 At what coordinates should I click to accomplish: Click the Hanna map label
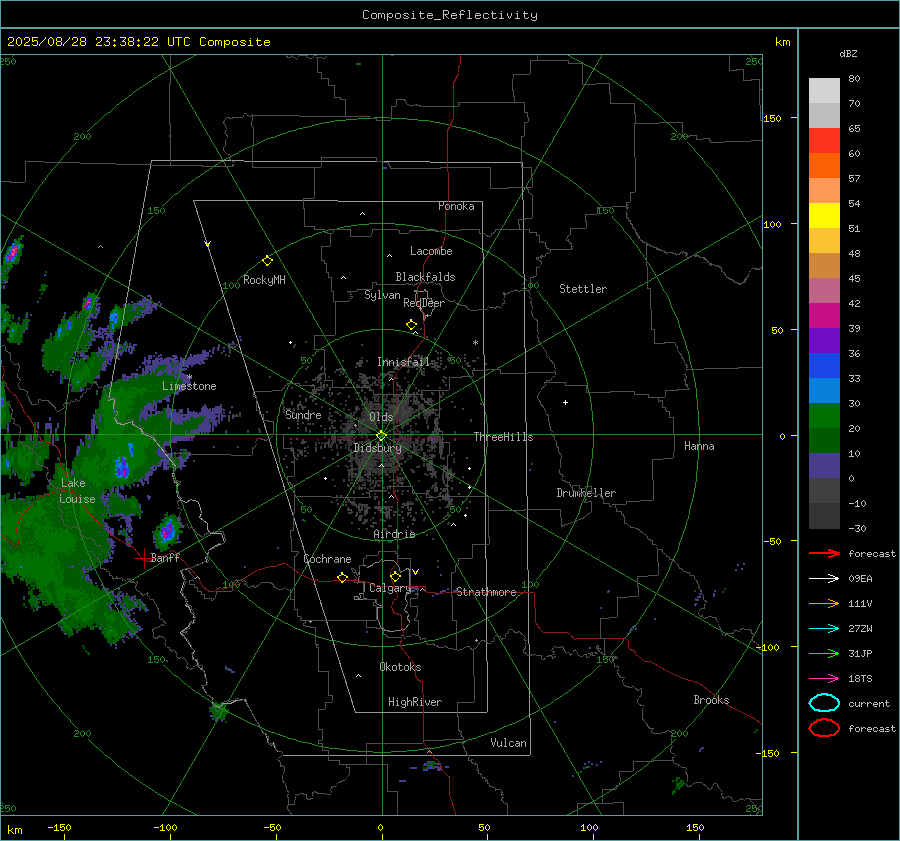pos(699,446)
